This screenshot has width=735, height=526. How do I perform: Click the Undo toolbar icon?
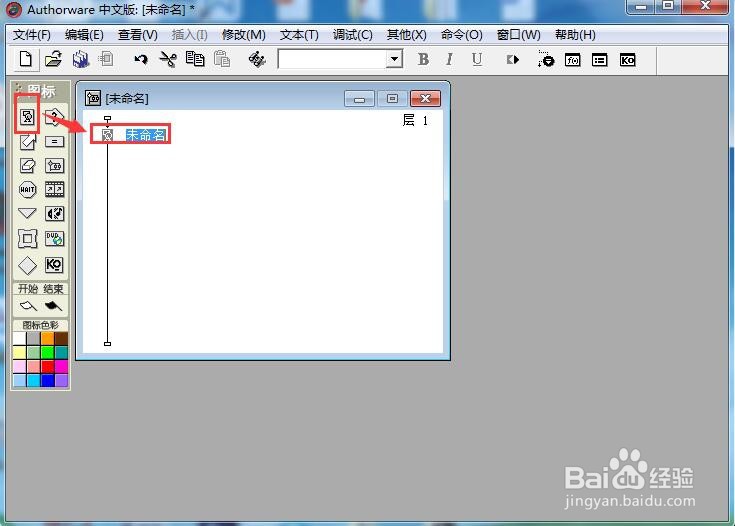coord(141,60)
